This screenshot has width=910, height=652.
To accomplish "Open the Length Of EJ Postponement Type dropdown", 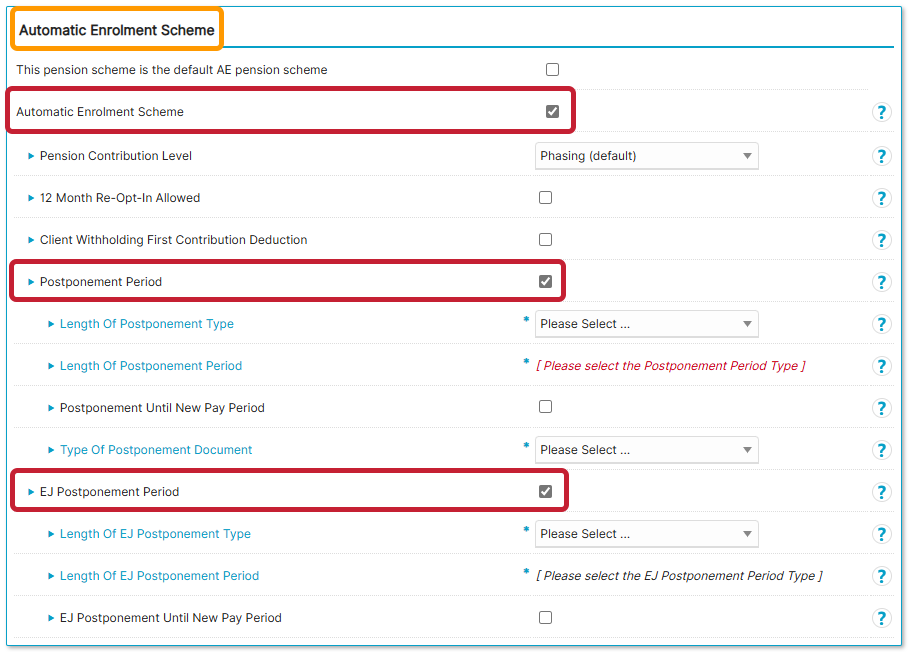I will [x=646, y=534].
